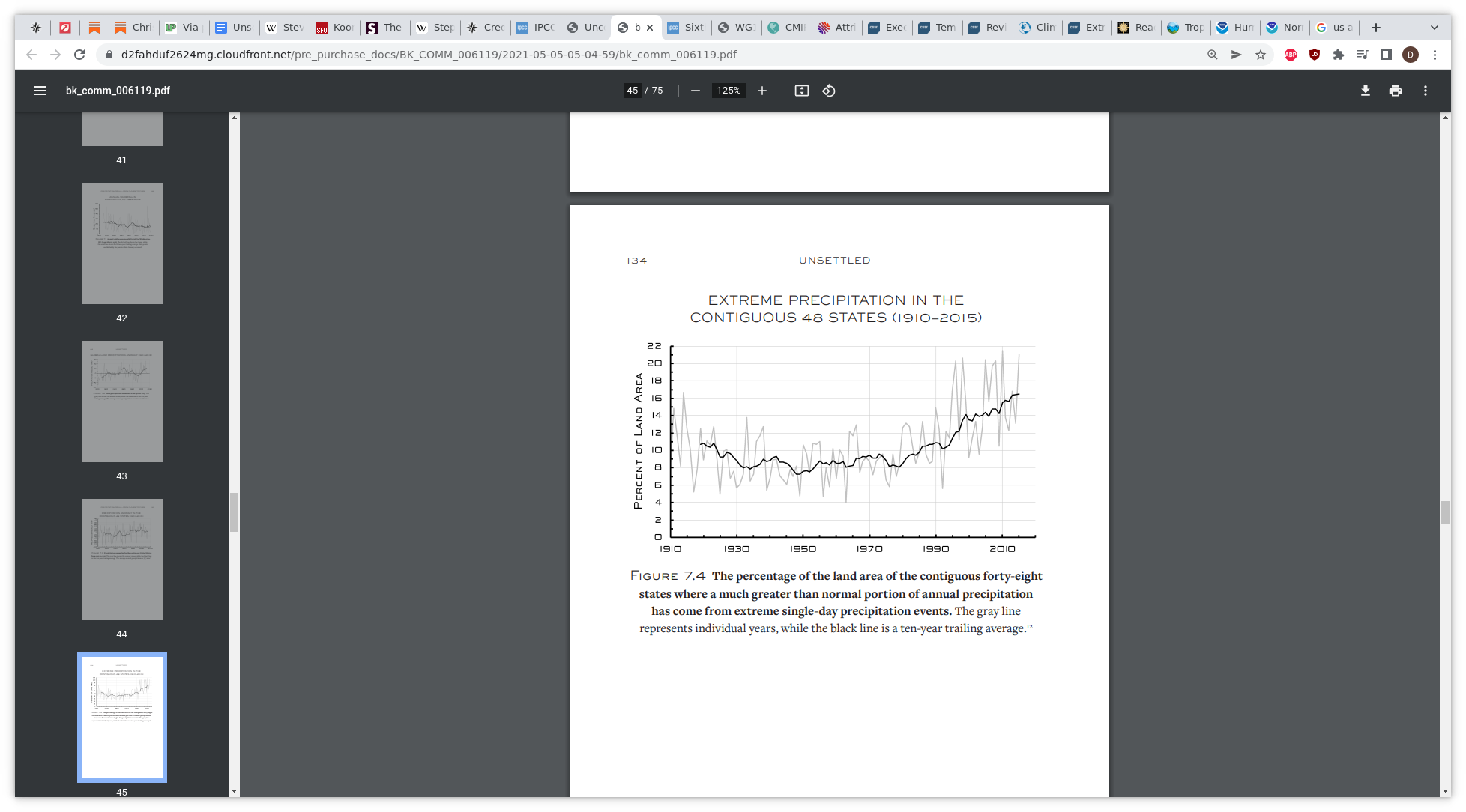Bookmark this page with star icon
This screenshot has width=1466, height=812.
(x=1261, y=55)
